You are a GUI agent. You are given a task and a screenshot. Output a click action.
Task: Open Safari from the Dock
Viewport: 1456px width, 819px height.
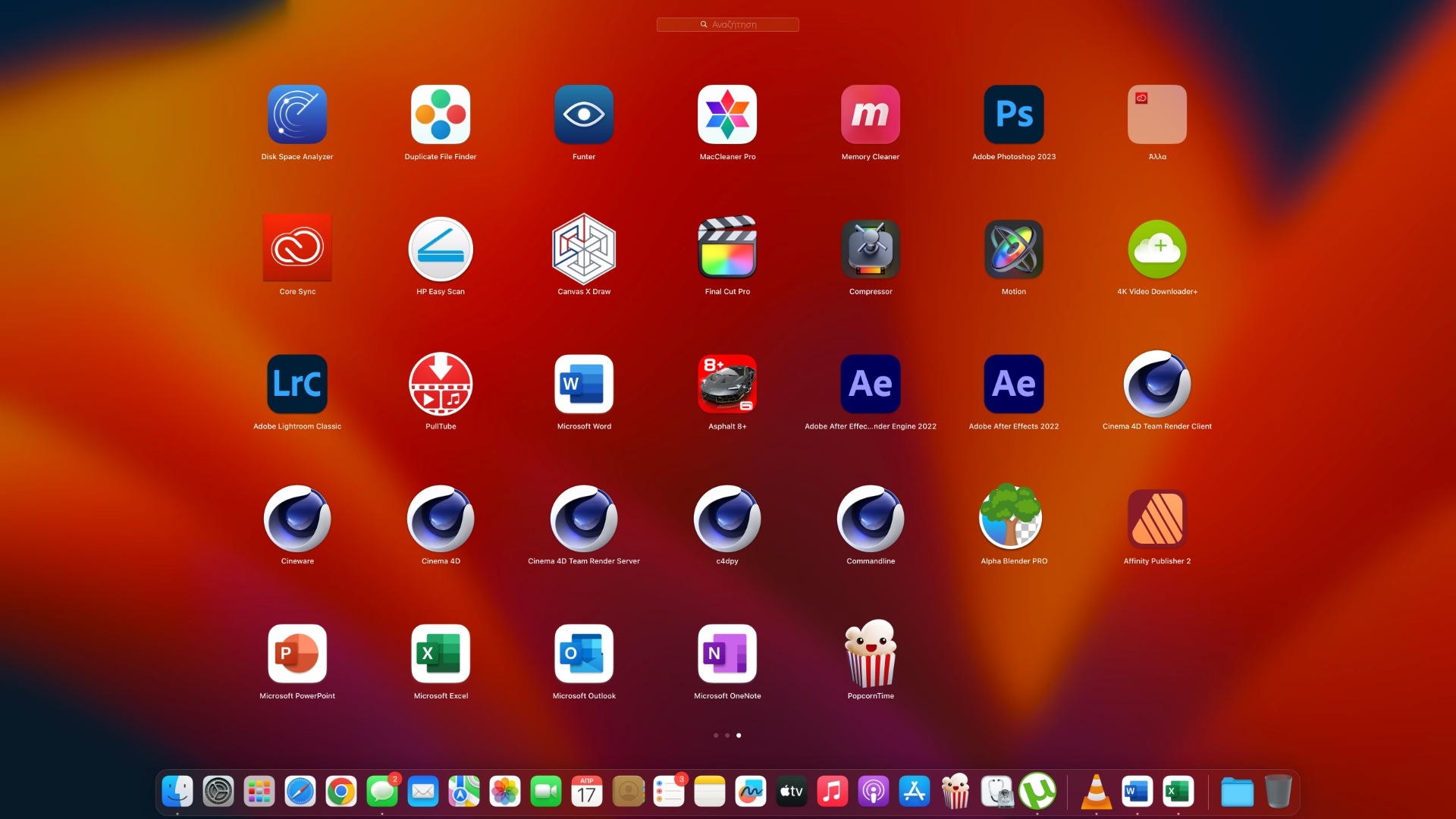pyautogui.click(x=300, y=792)
